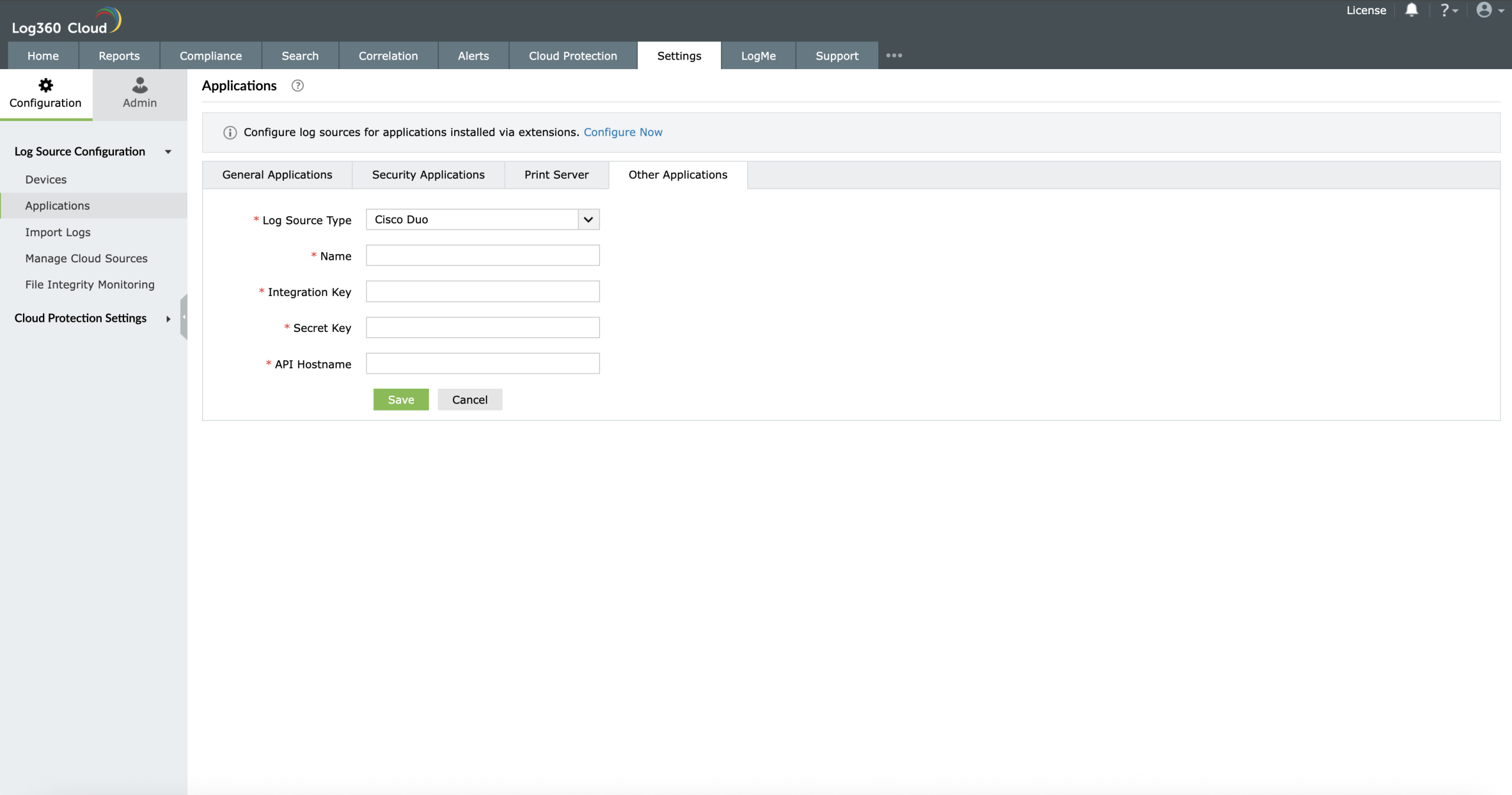Viewport: 1512px width, 795px height.
Task: Click the notification bell icon
Action: [x=1411, y=10]
